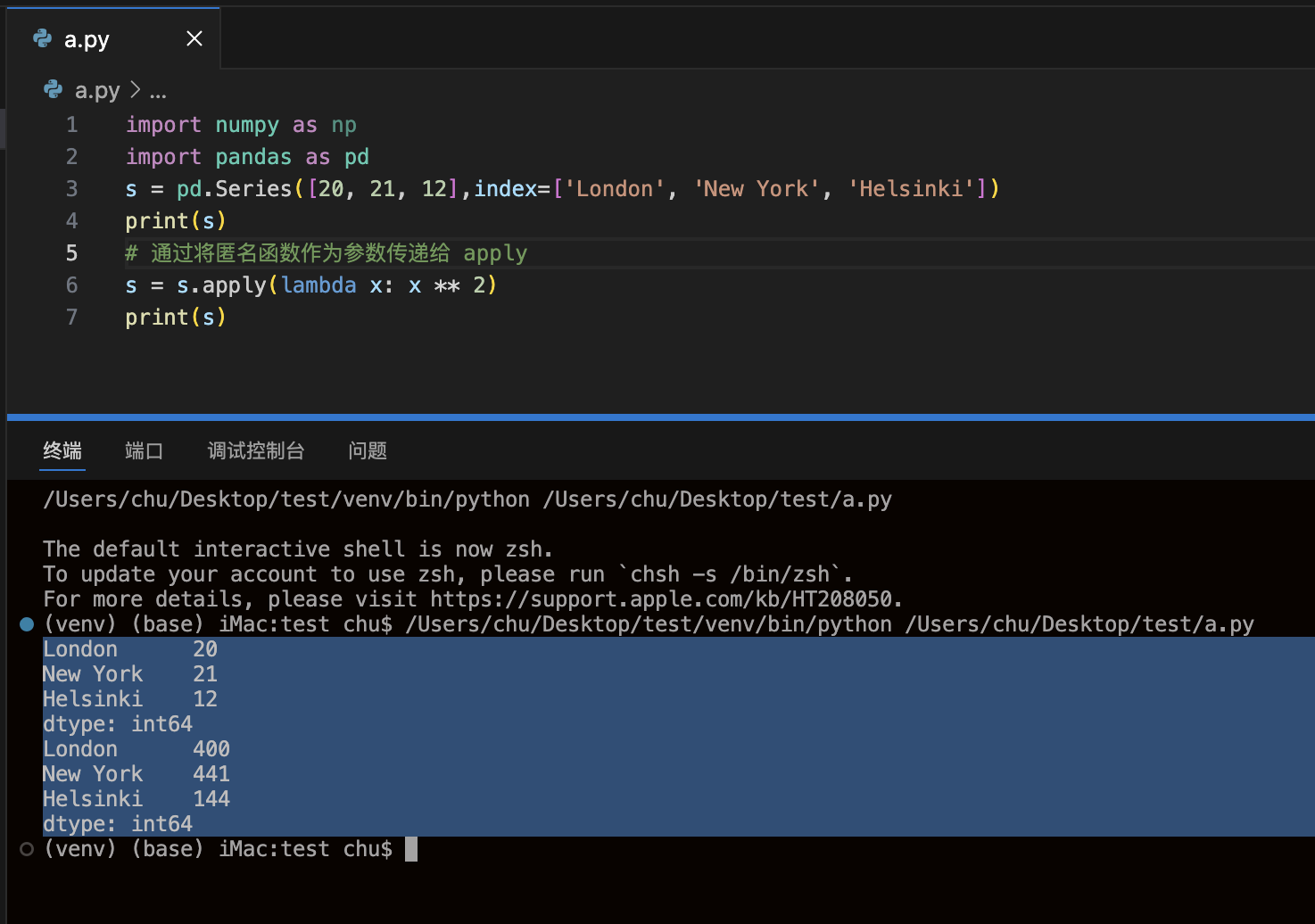
Task: Click the lambda keyword on line 6
Action: (318, 285)
